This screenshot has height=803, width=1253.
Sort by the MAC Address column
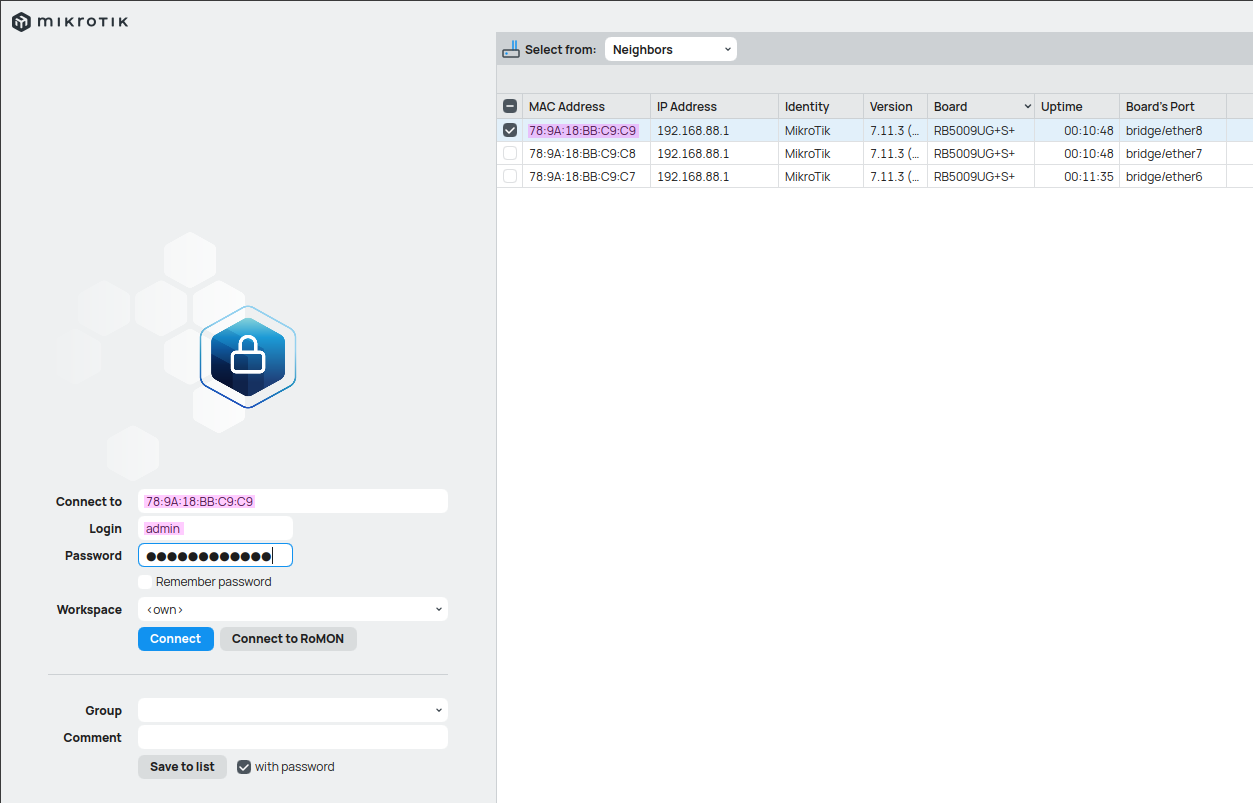coord(586,107)
